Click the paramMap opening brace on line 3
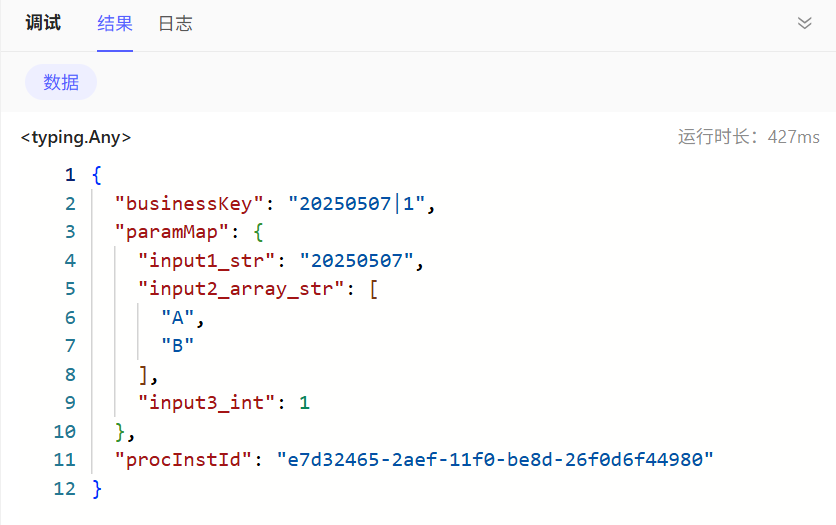836x525 pixels. click(259, 232)
